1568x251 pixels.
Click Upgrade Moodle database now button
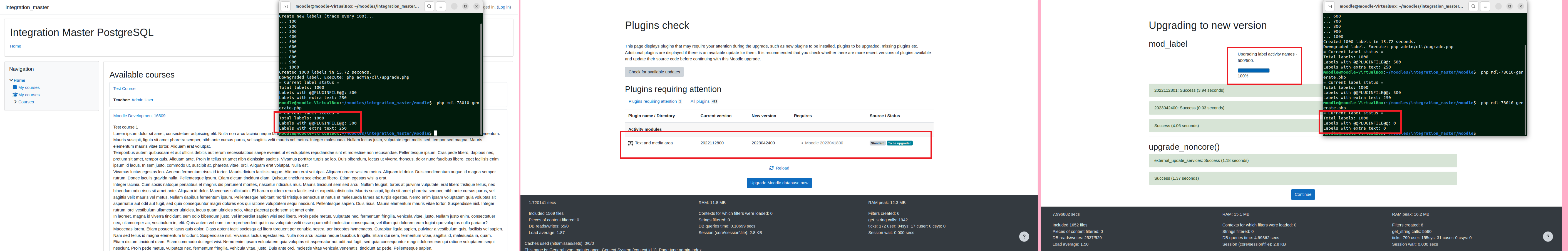point(778,182)
